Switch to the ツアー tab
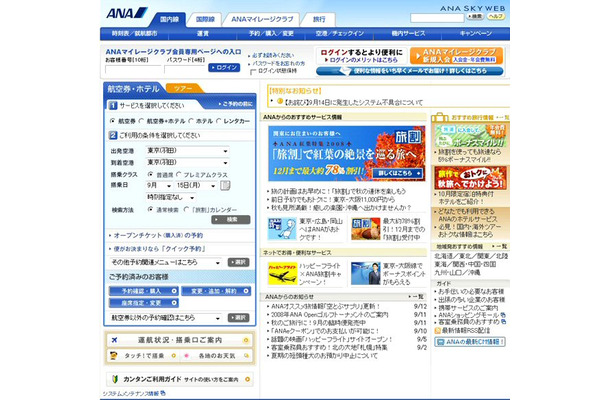The width and height of the screenshot is (610, 400). point(183,88)
